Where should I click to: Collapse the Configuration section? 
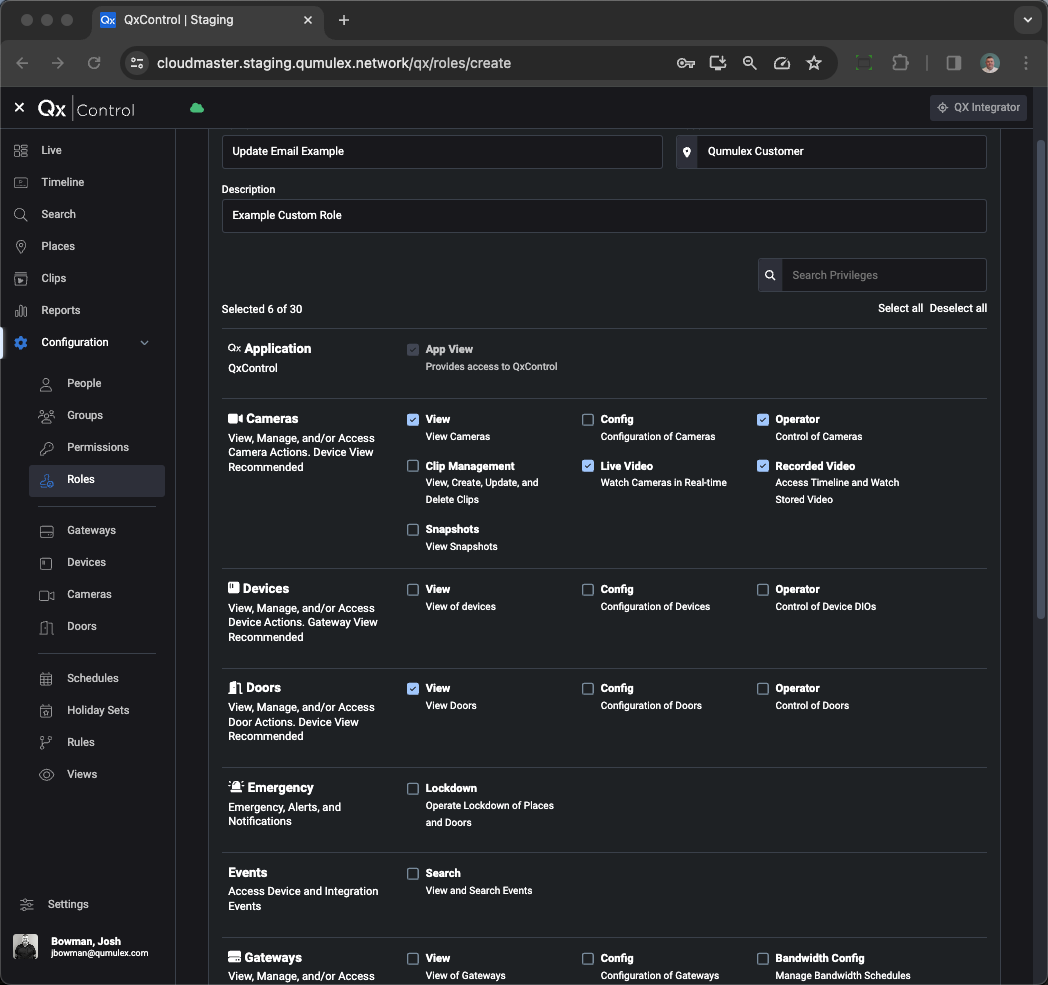click(145, 342)
